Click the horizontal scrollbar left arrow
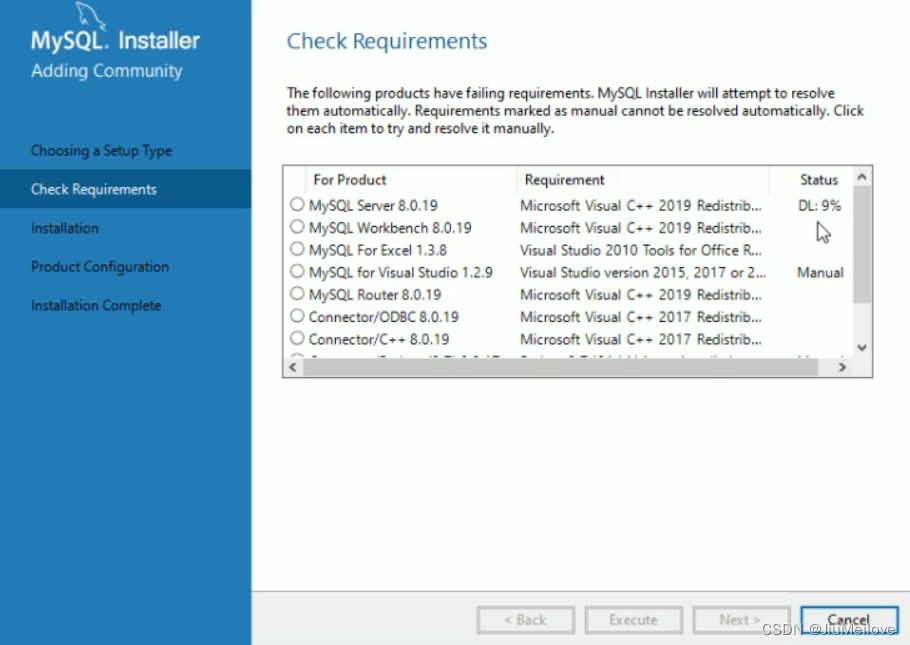This screenshot has width=910, height=645. (293, 367)
